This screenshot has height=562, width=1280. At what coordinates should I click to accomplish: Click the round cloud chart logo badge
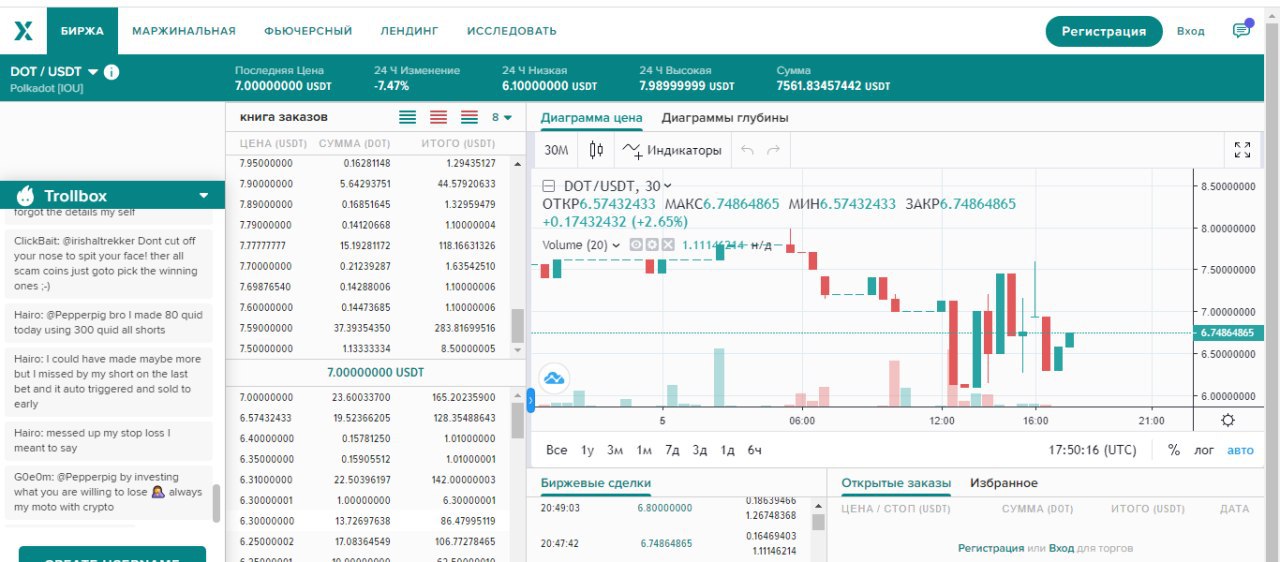[x=554, y=378]
